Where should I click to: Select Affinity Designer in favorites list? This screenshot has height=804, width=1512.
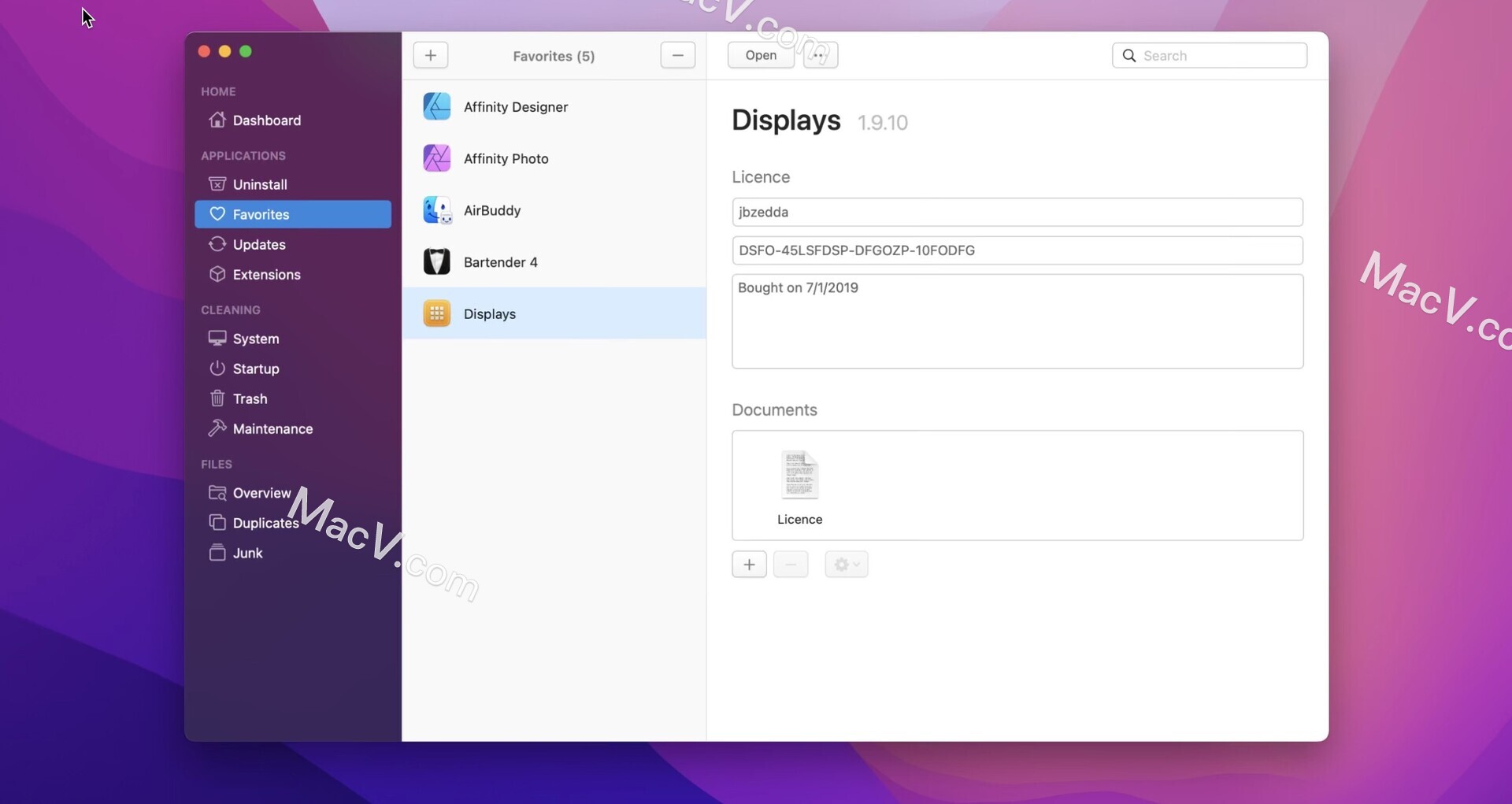coord(554,106)
